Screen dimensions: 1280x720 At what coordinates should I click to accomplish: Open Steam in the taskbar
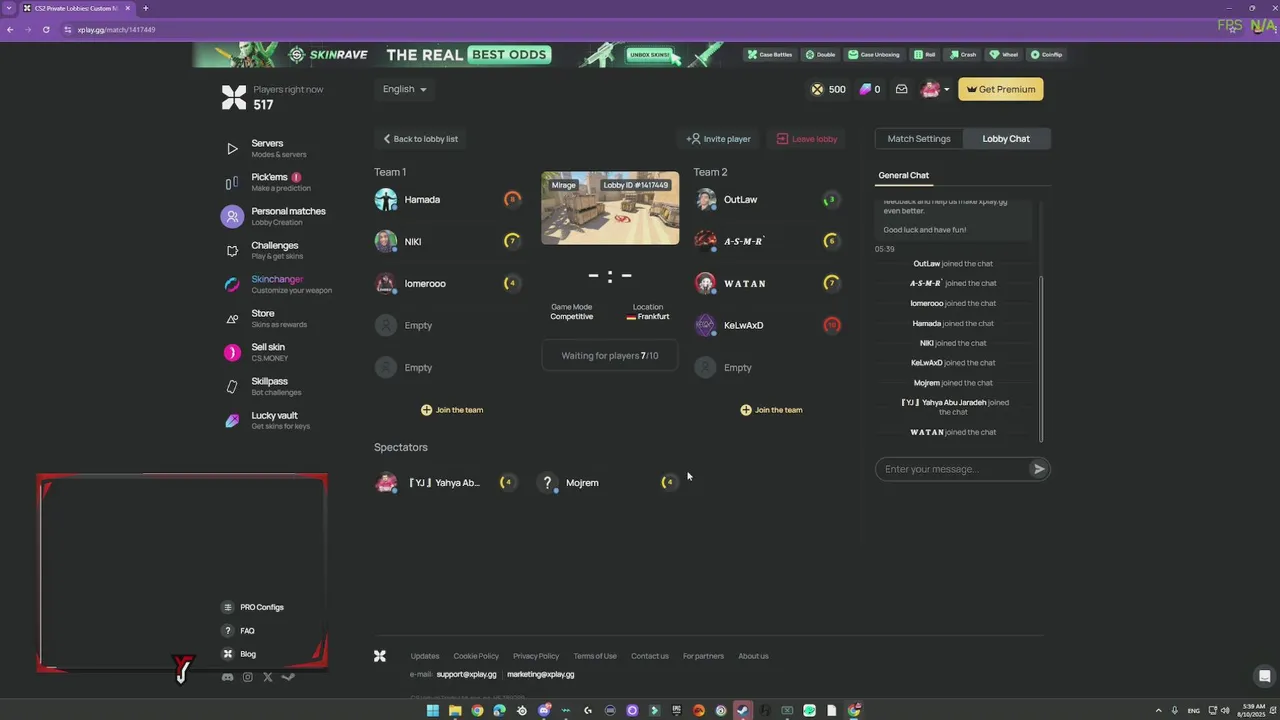point(742,711)
